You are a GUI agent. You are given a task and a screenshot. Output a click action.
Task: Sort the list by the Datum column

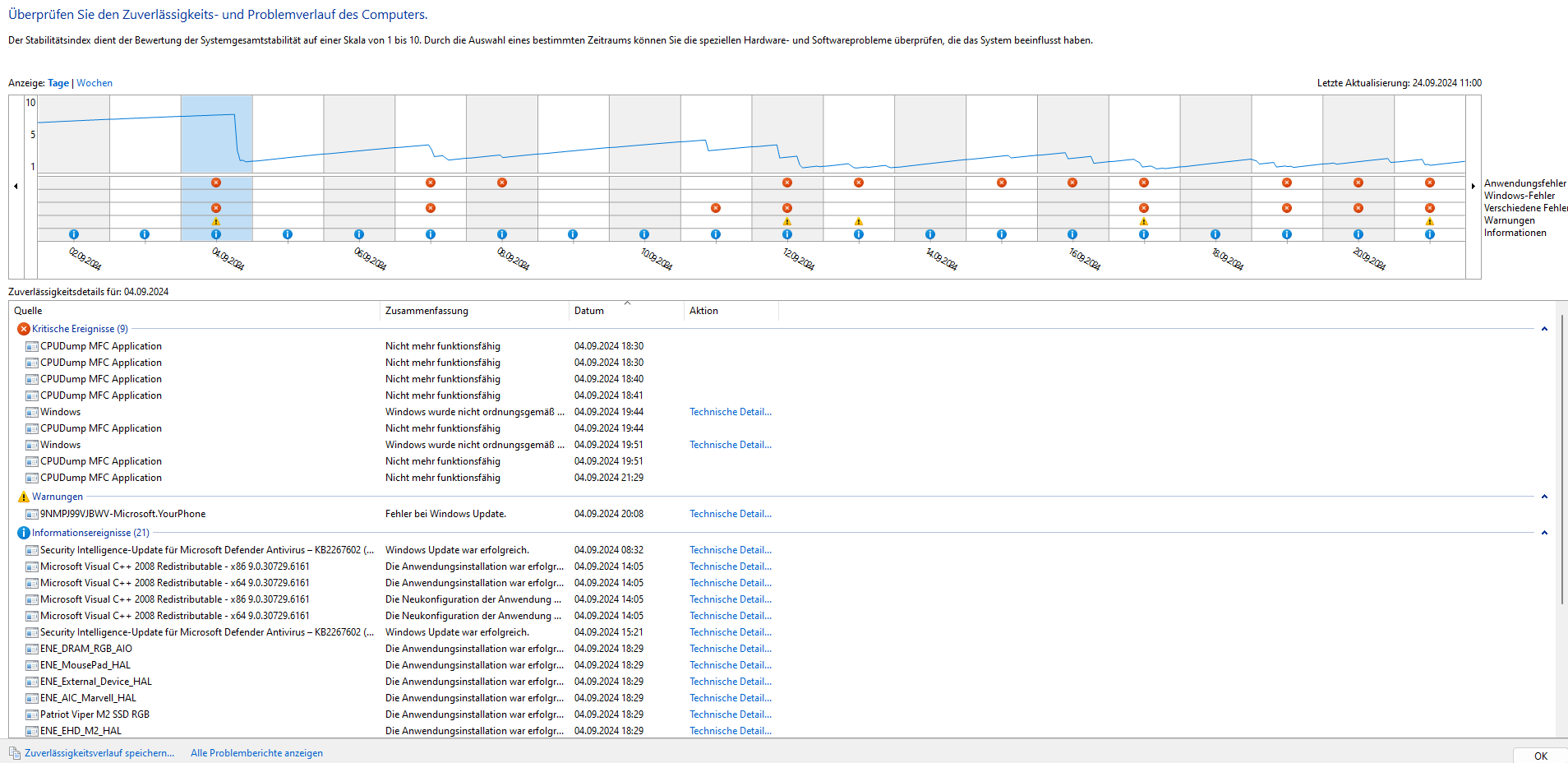(x=626, y=311)
